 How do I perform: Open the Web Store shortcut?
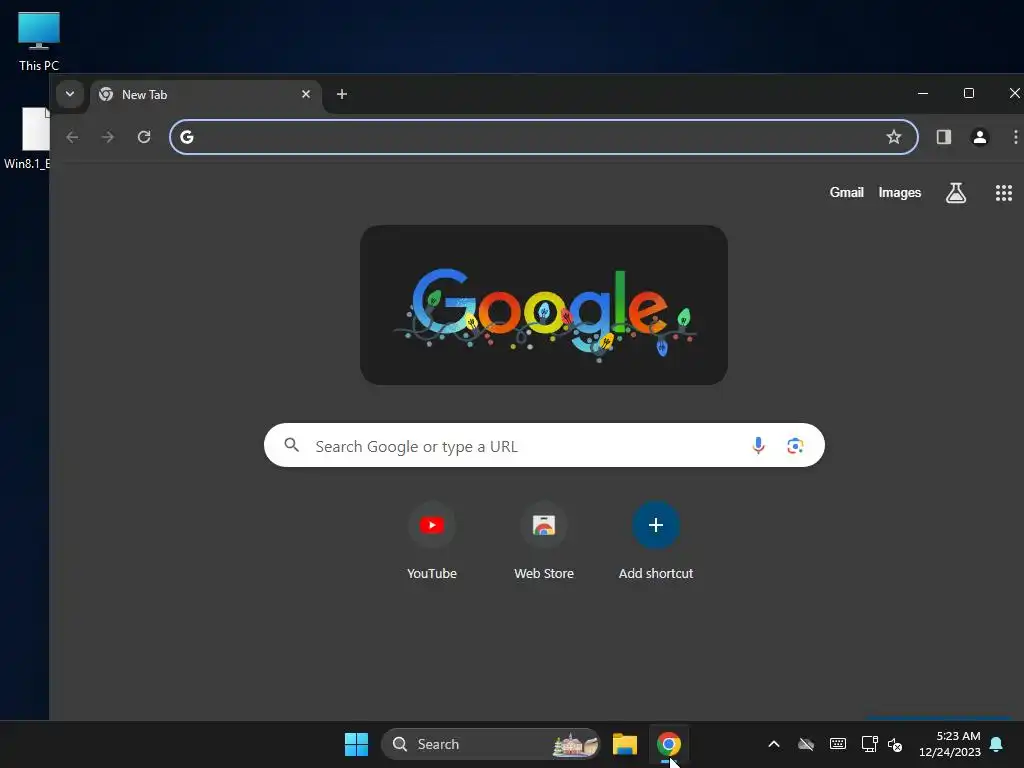[x=544, y=541]
